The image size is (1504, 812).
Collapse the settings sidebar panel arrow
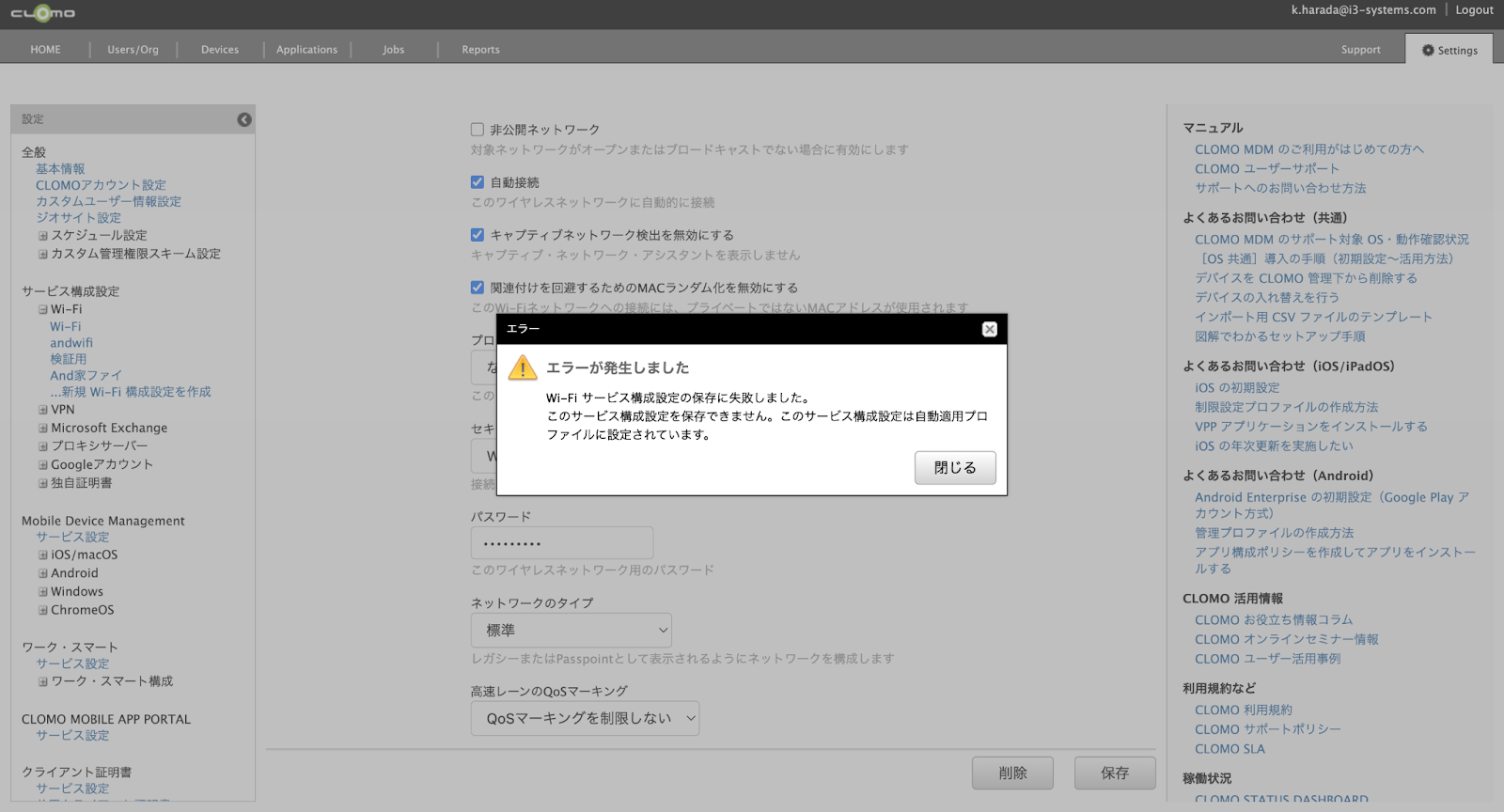tap(244, 119)
